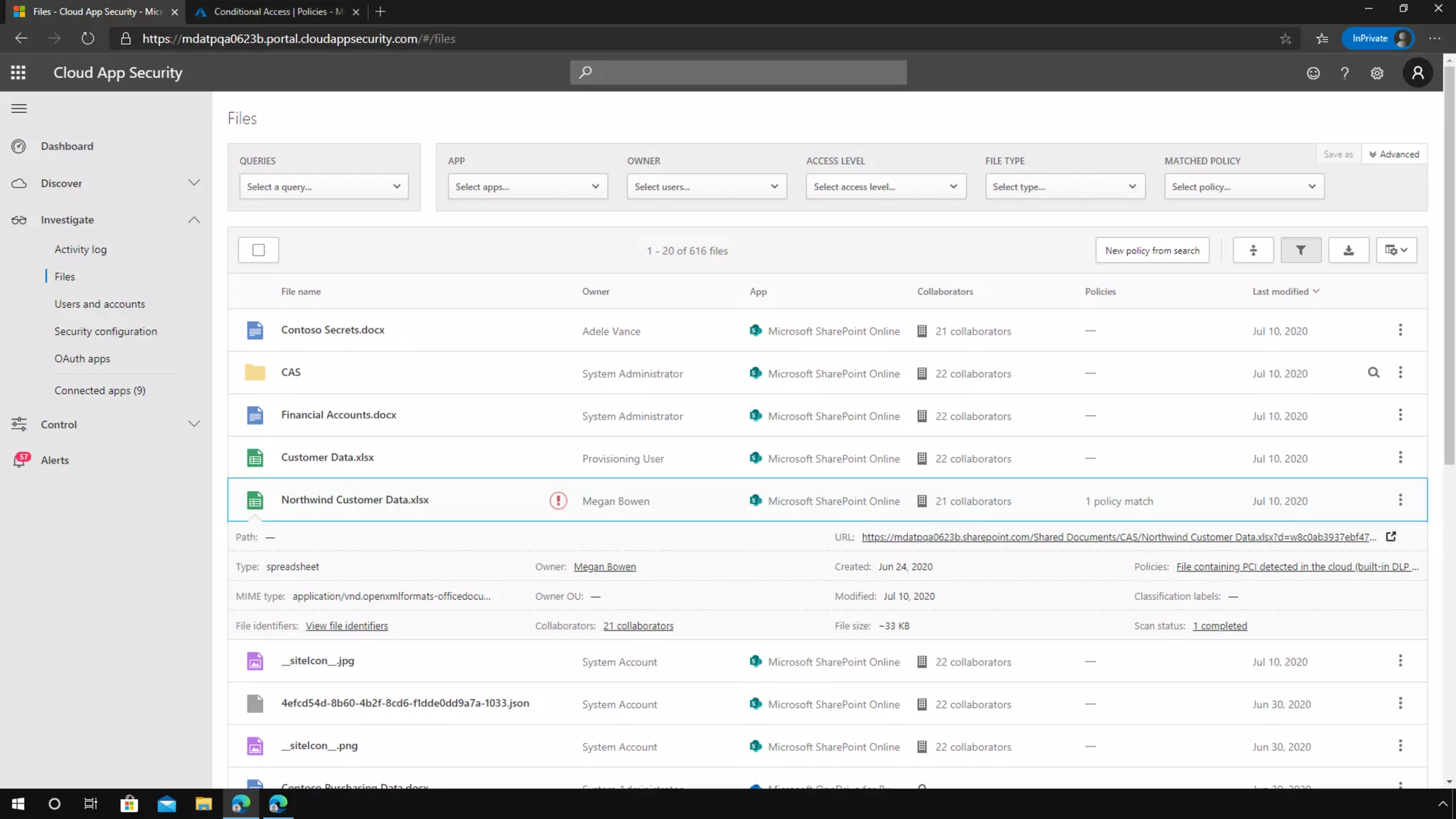Open the help question mark icon
1456x819 pixels.
pos(1344,73)
